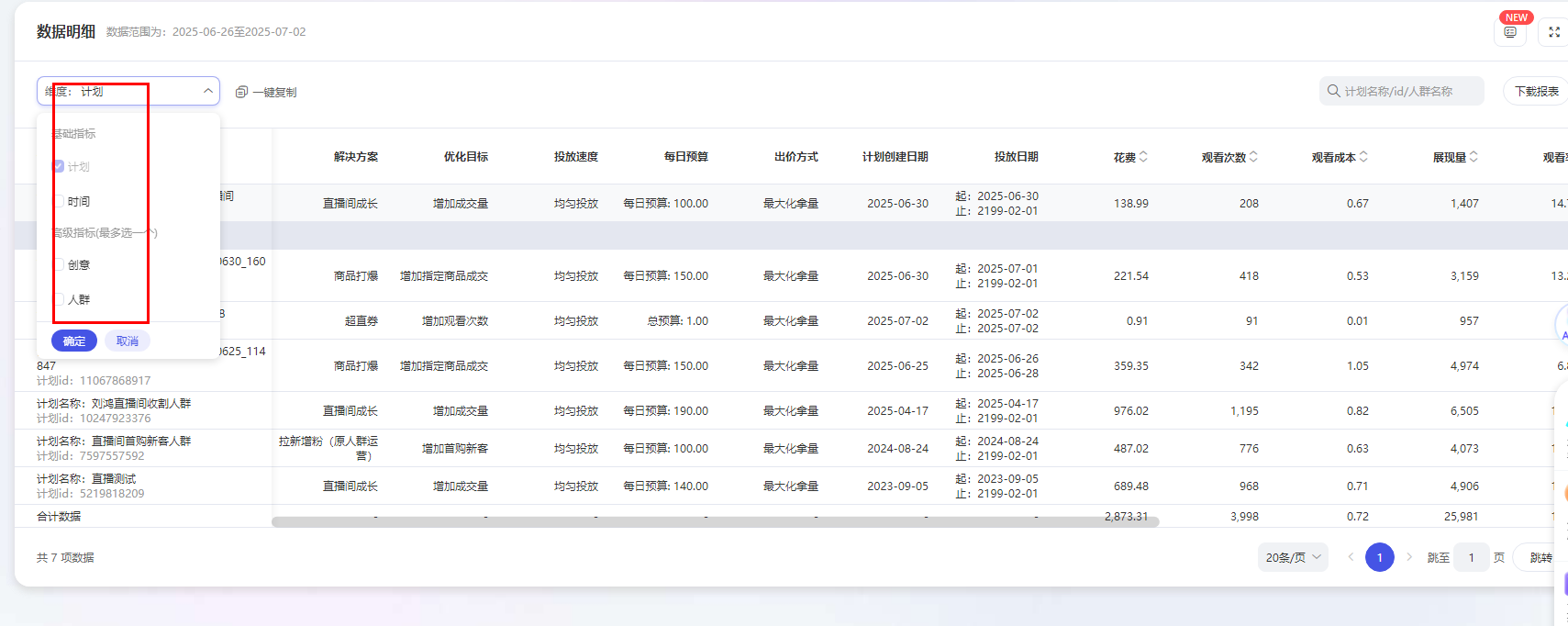Click the horizontal table scrollbar

click(x=715, y=521)
